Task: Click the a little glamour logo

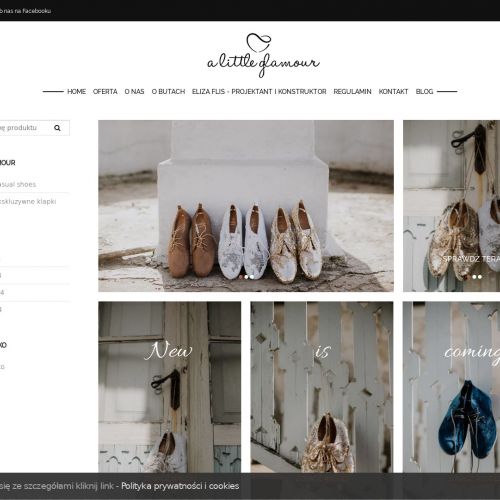Action: point(263,55)
